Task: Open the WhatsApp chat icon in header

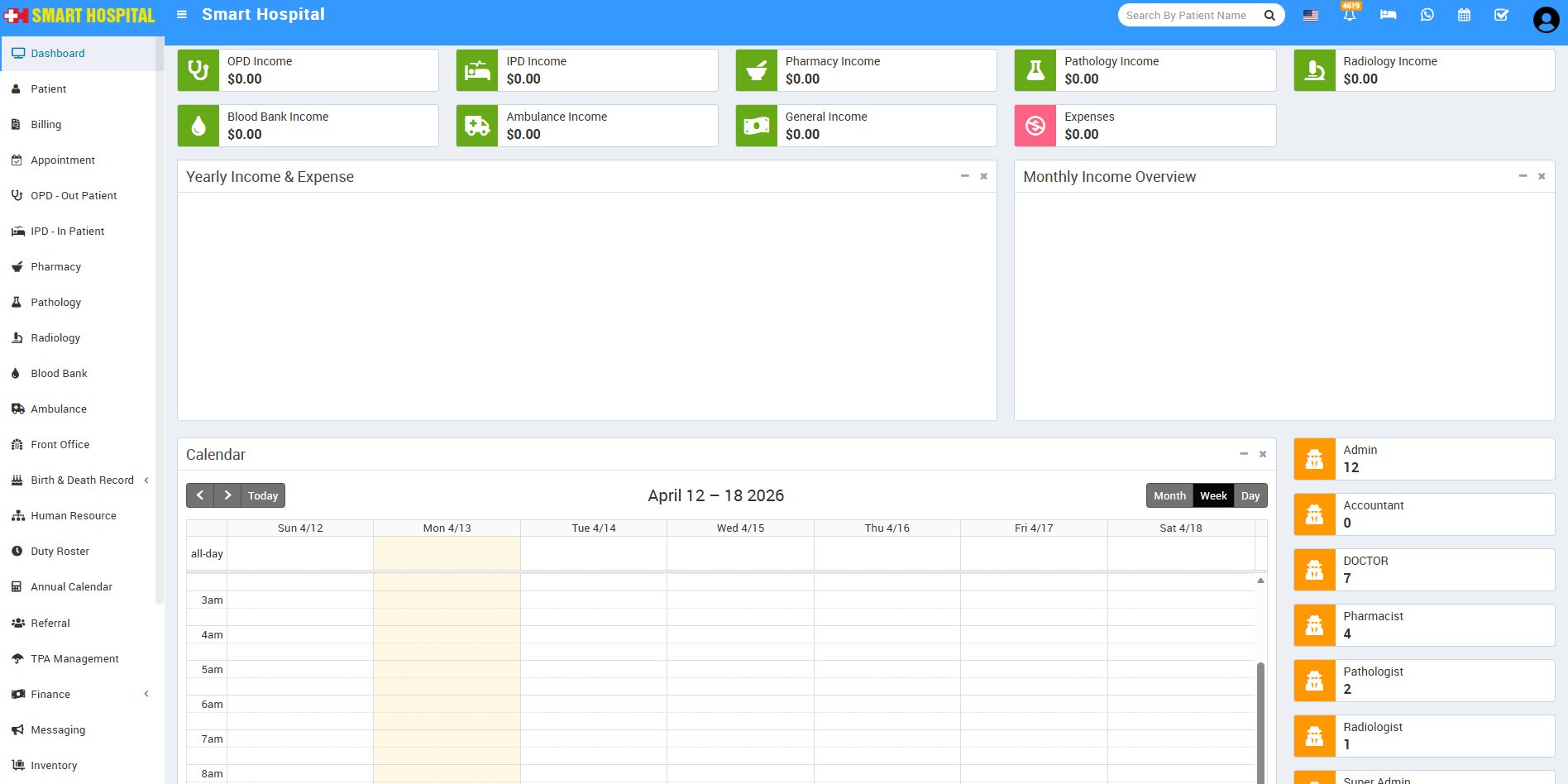Action: 1427,15
